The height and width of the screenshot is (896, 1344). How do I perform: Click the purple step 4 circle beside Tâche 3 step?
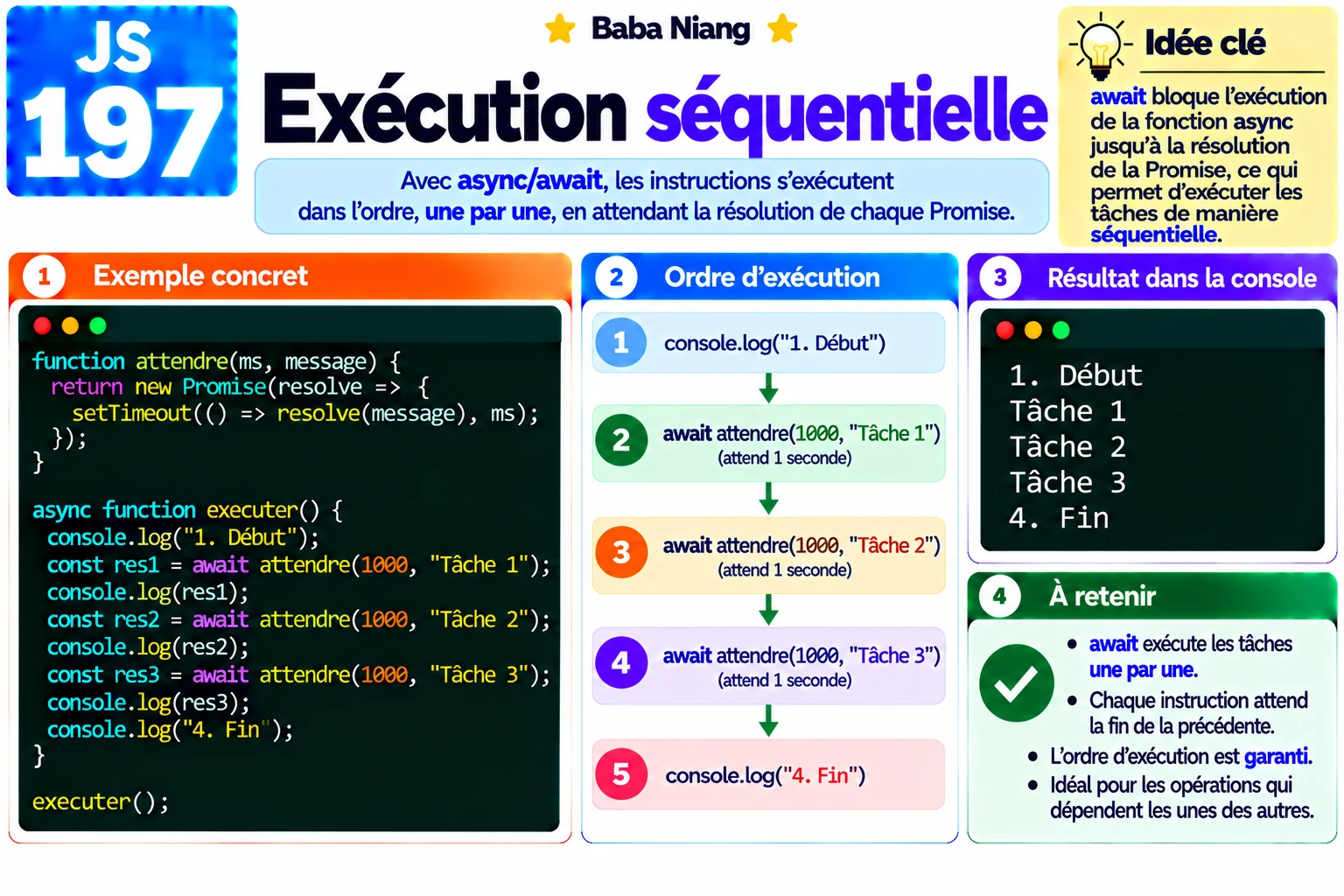point(621,662)
